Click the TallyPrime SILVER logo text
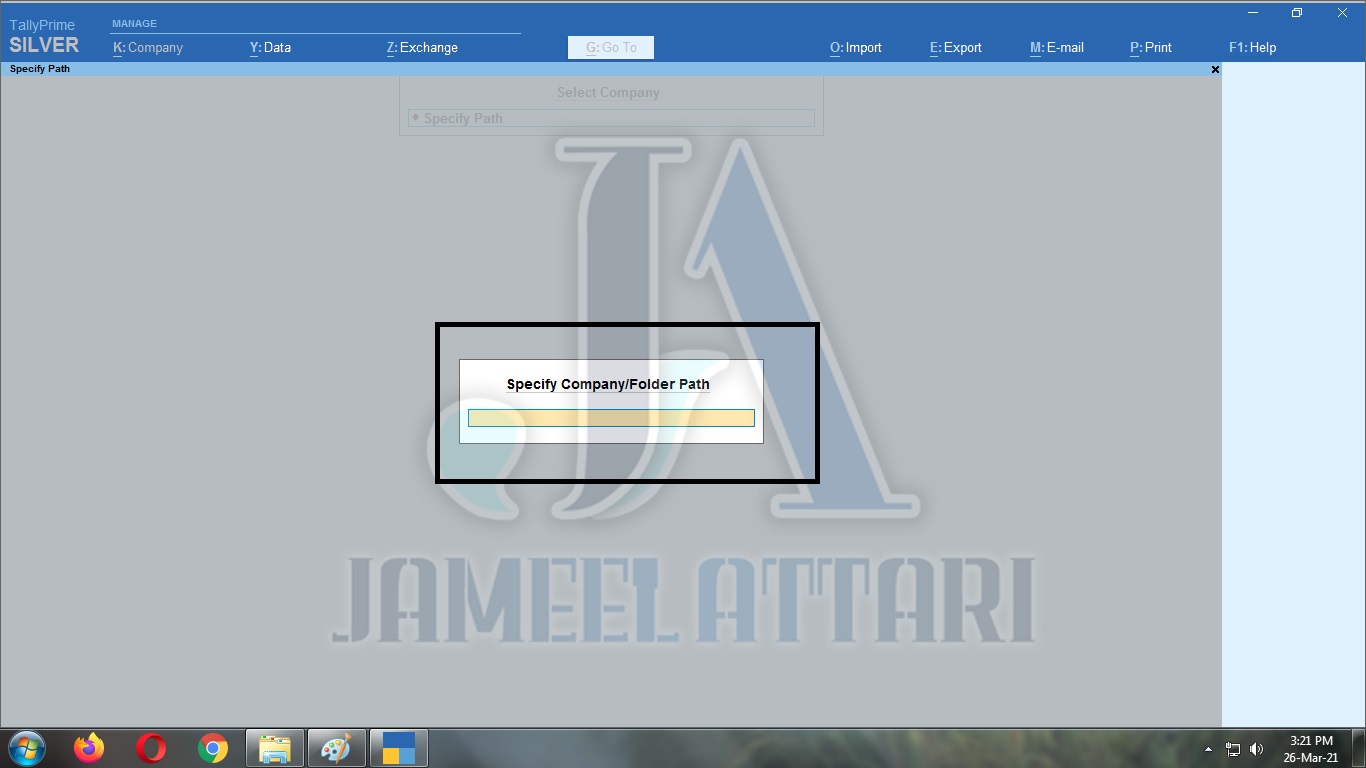1366x768 pixels. pyautogui.click(x=43, y=37)
